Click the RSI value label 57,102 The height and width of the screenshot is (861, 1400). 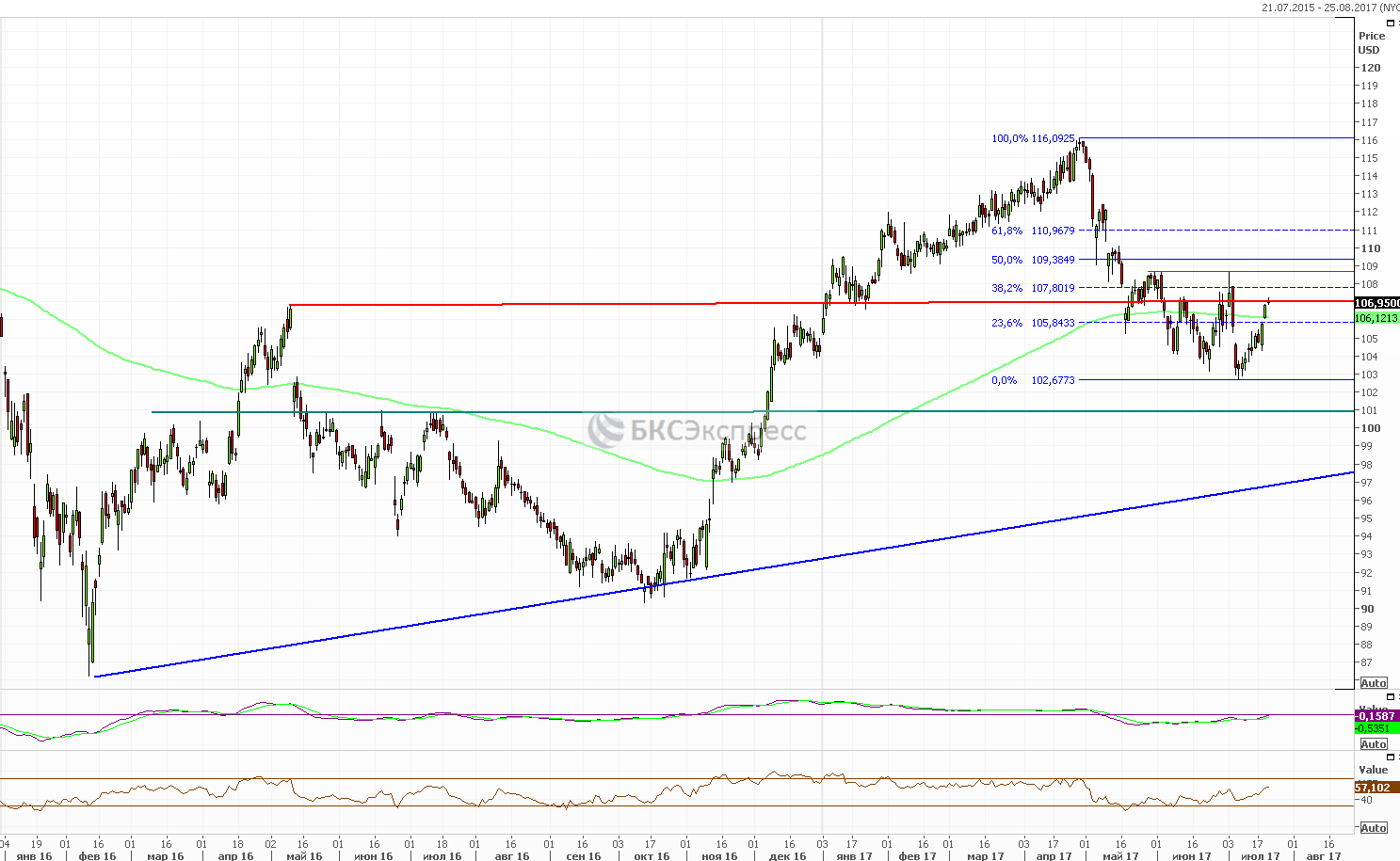pos(1376,787)
